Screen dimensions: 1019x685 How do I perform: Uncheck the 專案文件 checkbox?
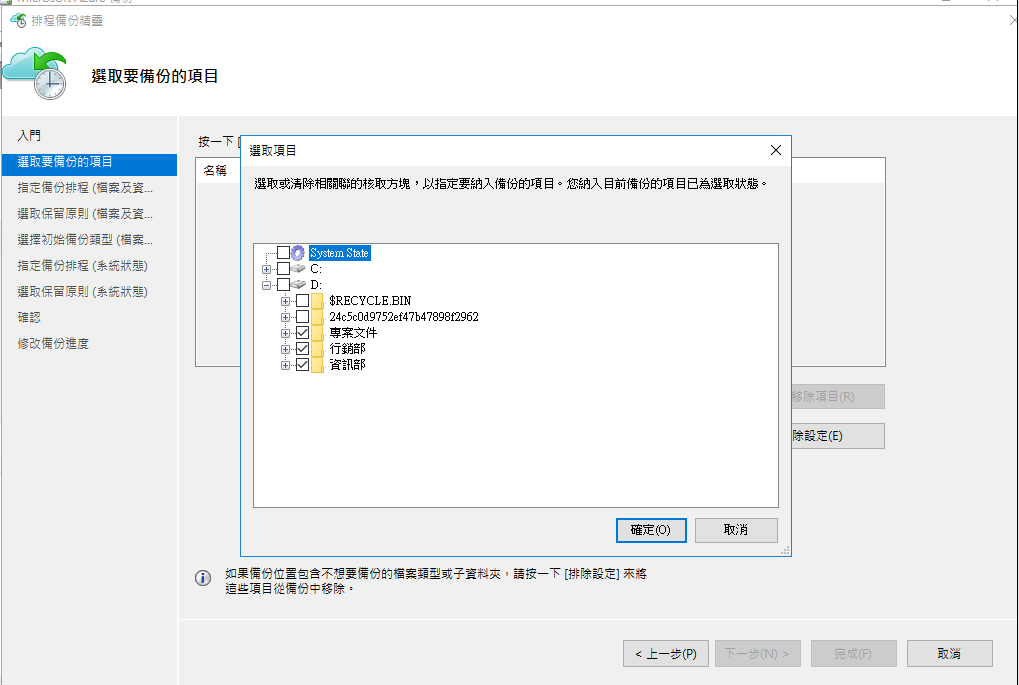click(302, 333)
